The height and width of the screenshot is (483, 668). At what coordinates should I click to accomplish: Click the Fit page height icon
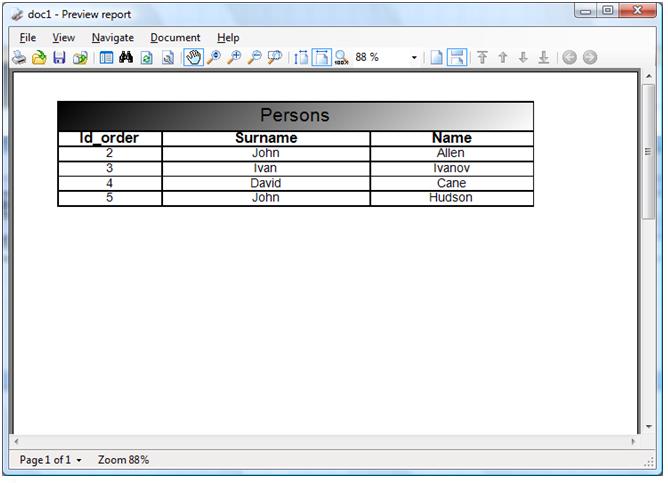301,58
